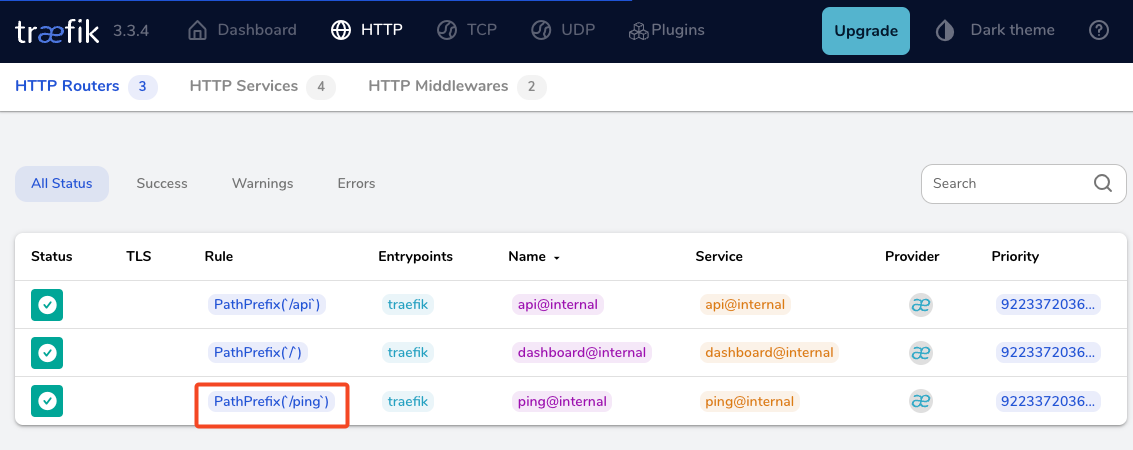Click the search magnifier icon
This screenshot has height=450, width=1133.
(1103, 183)
